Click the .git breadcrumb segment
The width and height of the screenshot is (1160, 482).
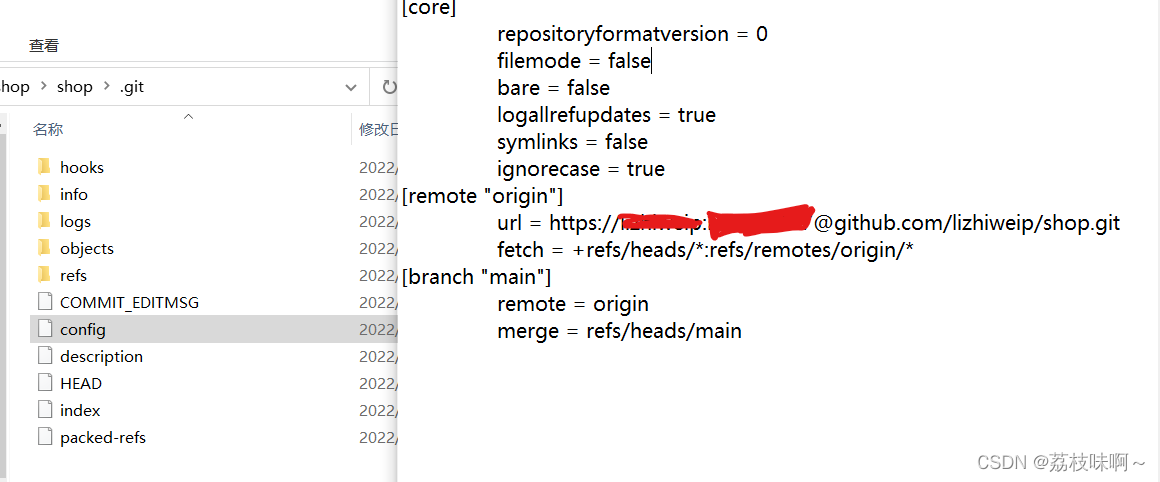coord(132,86)
